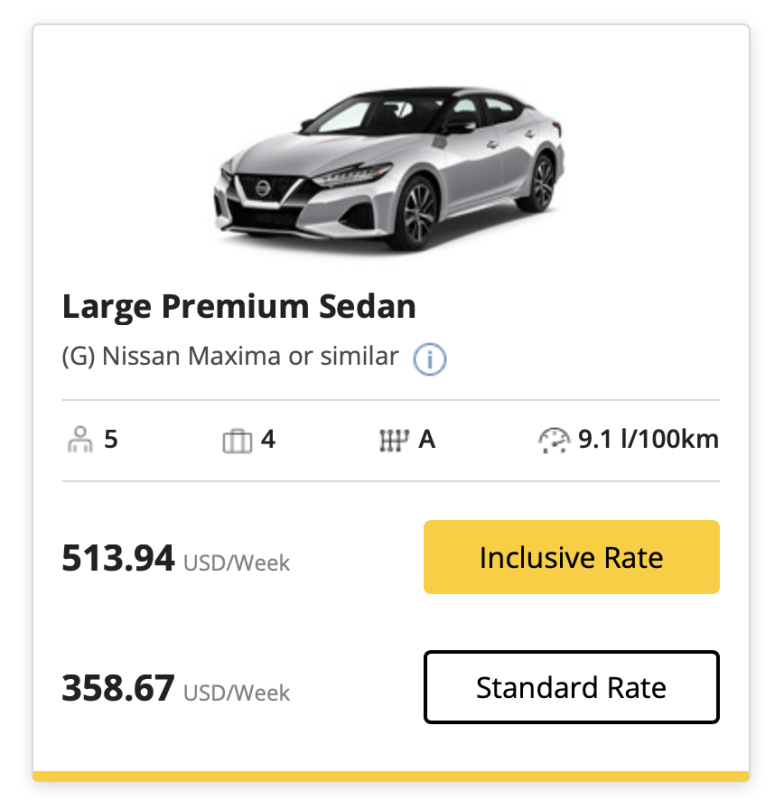Image resolution: width=784 pixels, height=800 pixels.
Task: Click the luggage suitcase icon
Action: pos(236,440)
